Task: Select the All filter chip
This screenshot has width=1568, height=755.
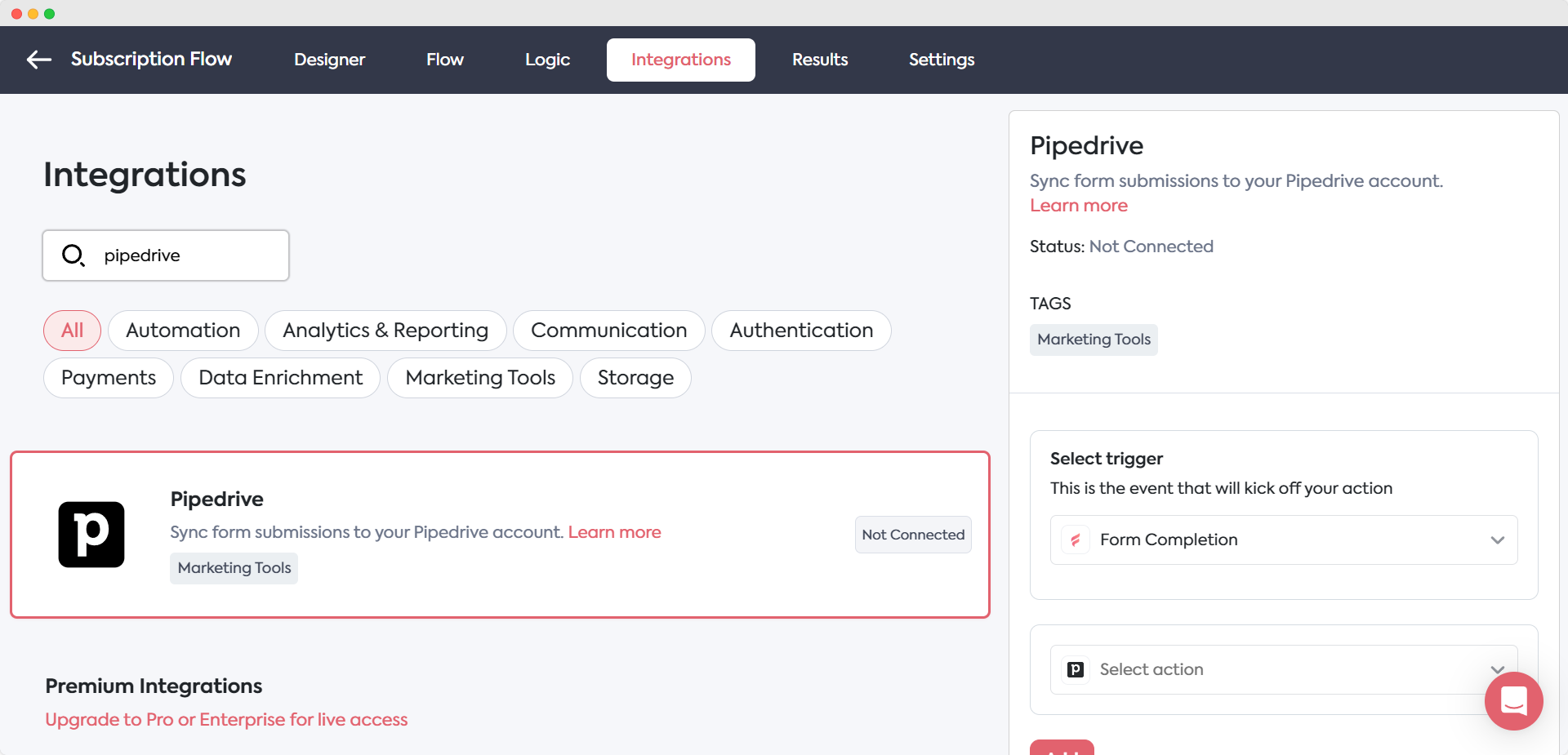Action: [72, 331]
